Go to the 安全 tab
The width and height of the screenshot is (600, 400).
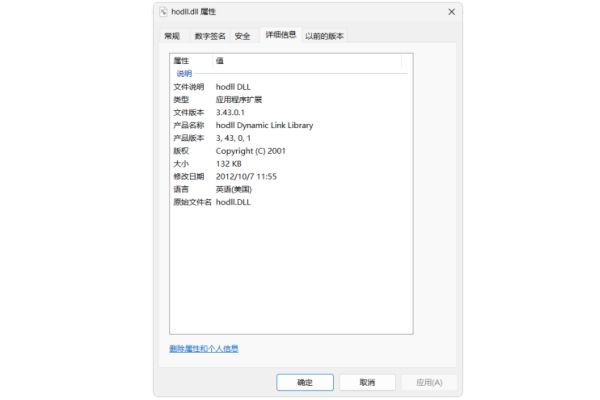coord(243,36)
